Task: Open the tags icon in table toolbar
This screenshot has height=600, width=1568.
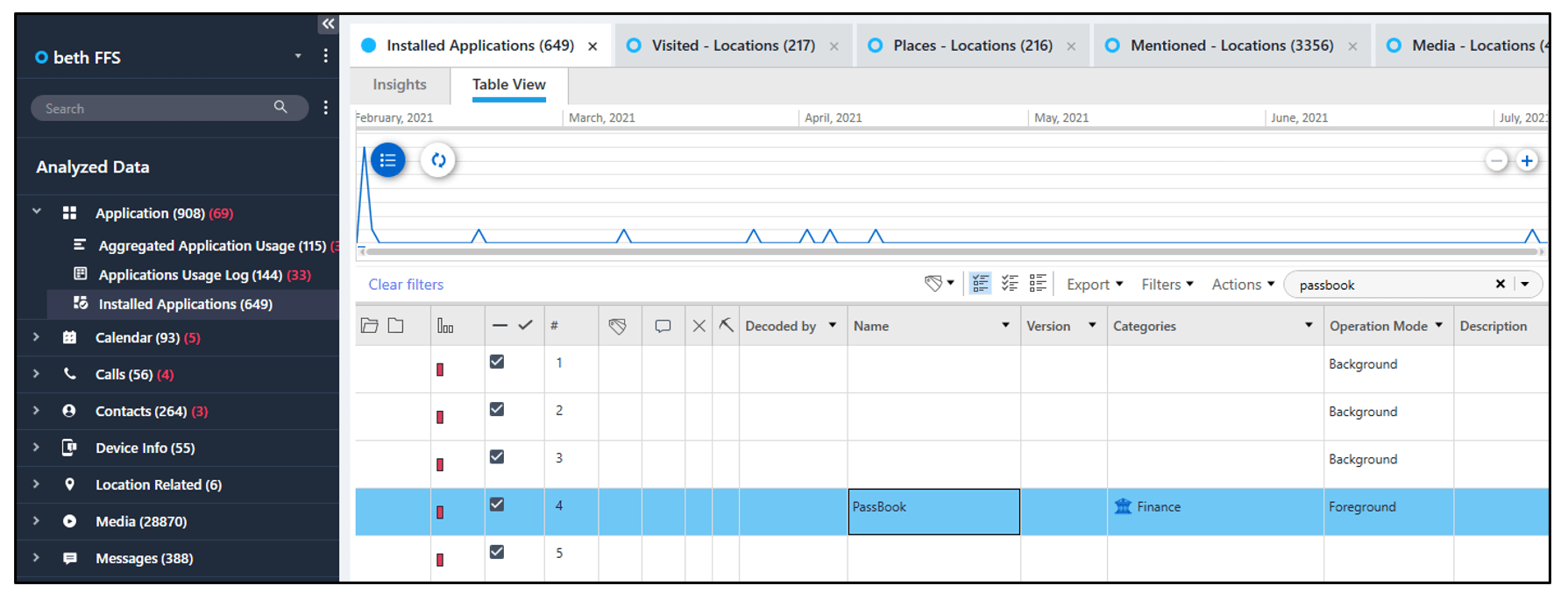Action: pos(938,284)
